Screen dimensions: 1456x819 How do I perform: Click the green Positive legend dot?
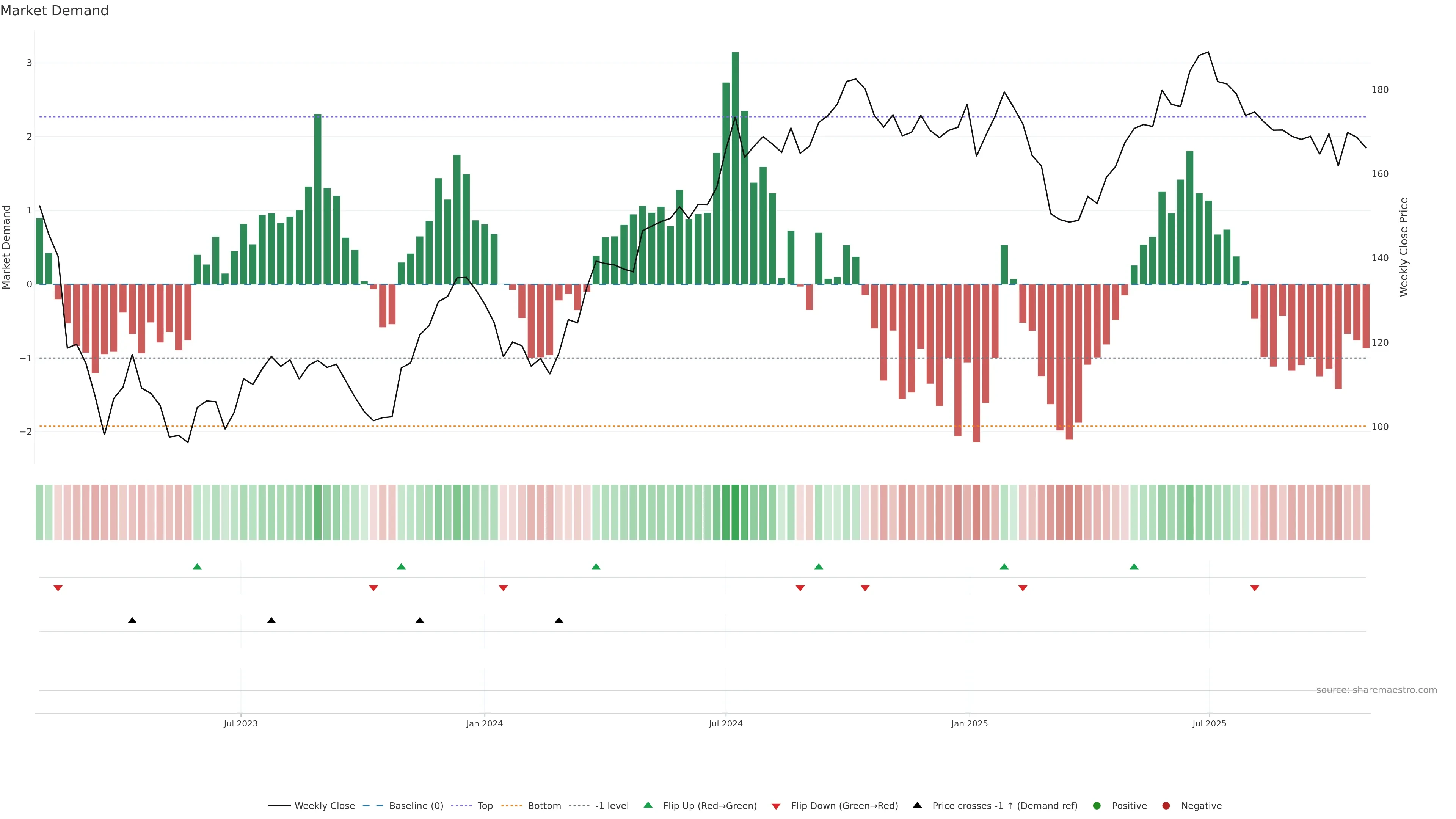pos(1097,806)
